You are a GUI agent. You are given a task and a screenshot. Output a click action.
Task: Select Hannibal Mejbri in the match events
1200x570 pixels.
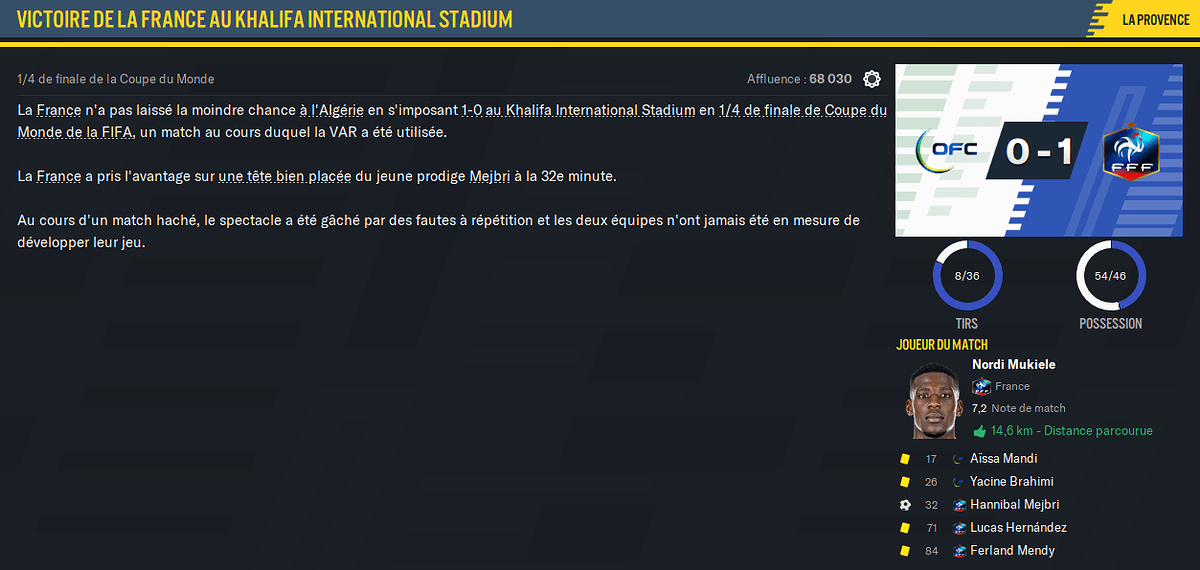[1014, 505]
